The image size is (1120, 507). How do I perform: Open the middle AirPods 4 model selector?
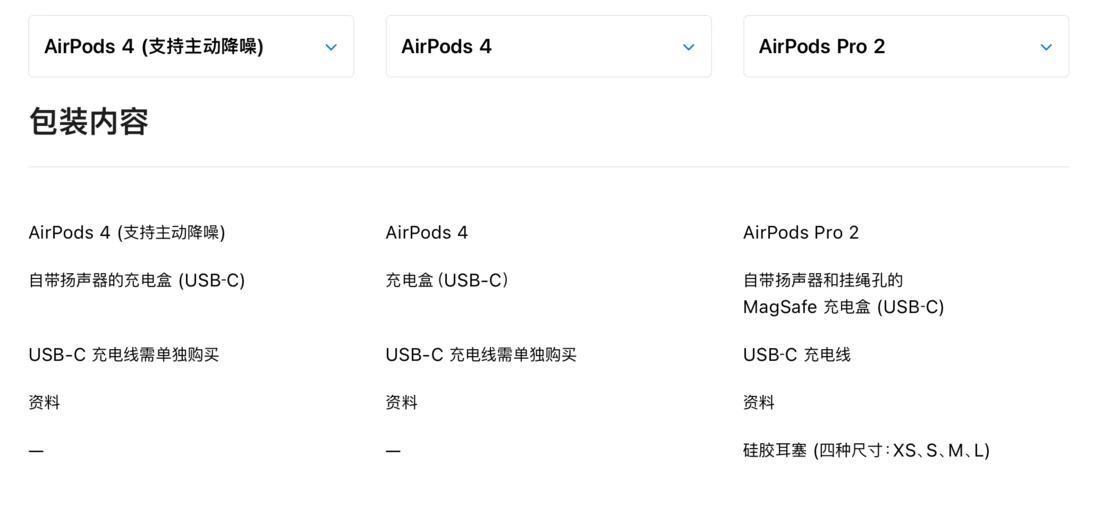click(x=548, y=46)
